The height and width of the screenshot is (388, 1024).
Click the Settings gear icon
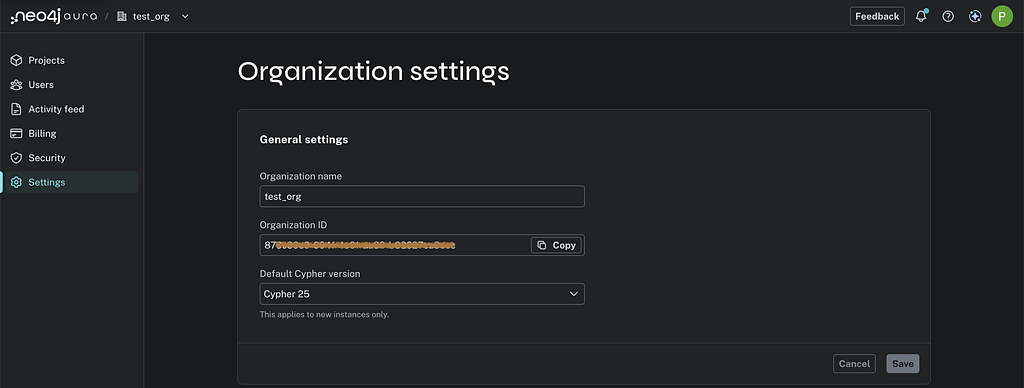click(x=16, y=182)
